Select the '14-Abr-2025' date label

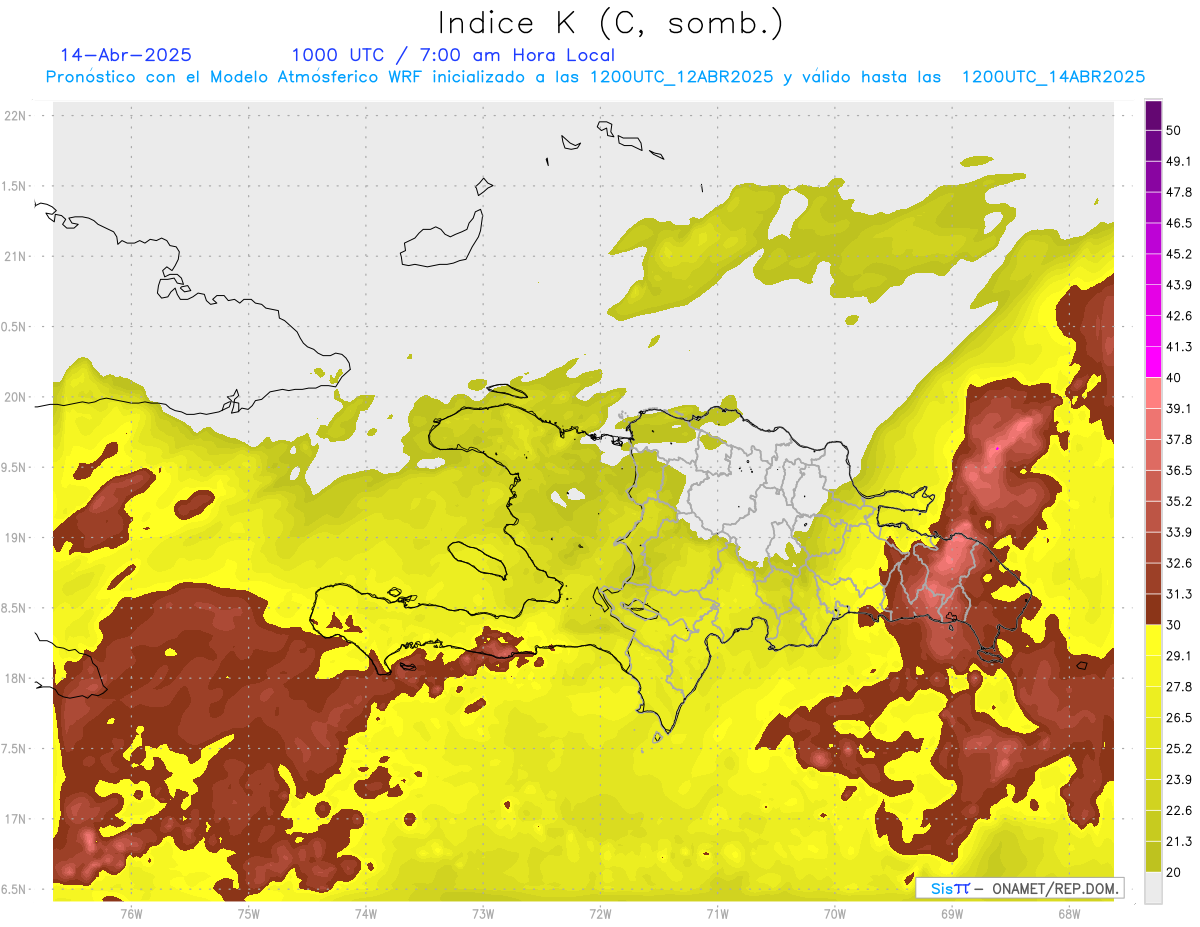point(126,55)
